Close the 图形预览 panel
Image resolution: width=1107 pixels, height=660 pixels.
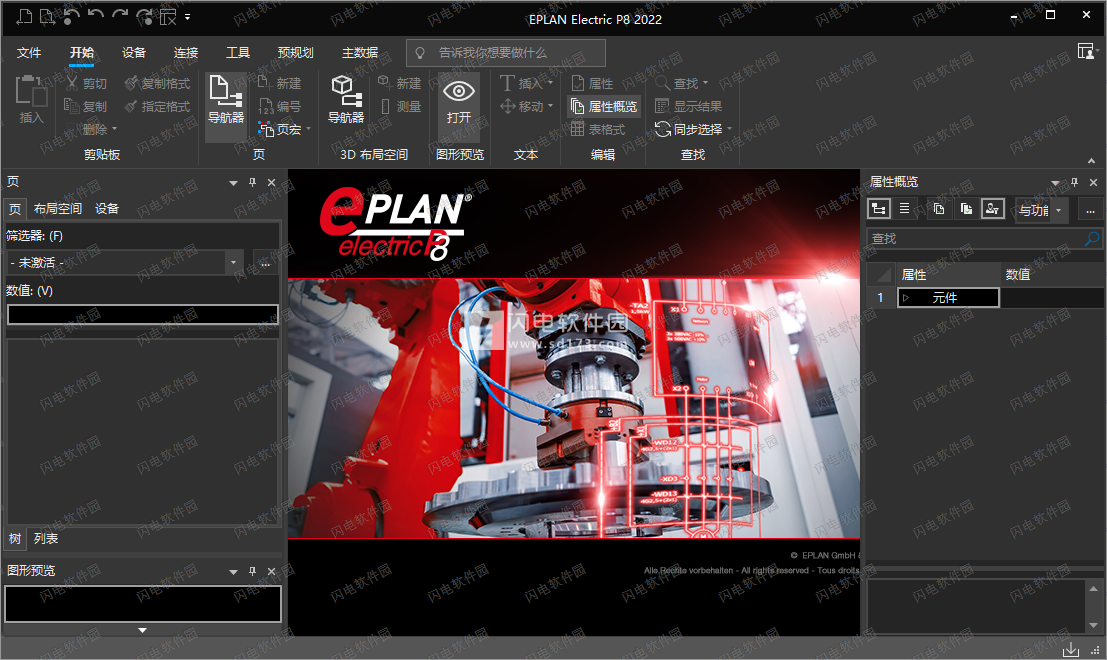(271, 571)
